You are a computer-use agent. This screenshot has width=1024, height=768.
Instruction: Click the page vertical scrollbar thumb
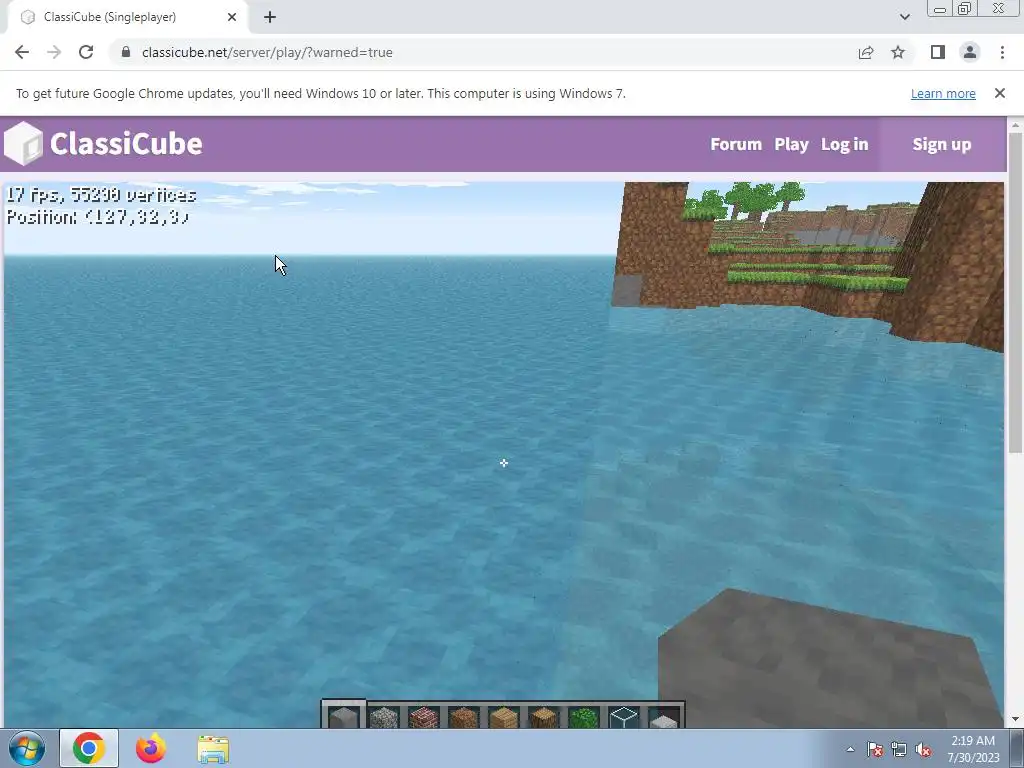(x=1015, y=292)
